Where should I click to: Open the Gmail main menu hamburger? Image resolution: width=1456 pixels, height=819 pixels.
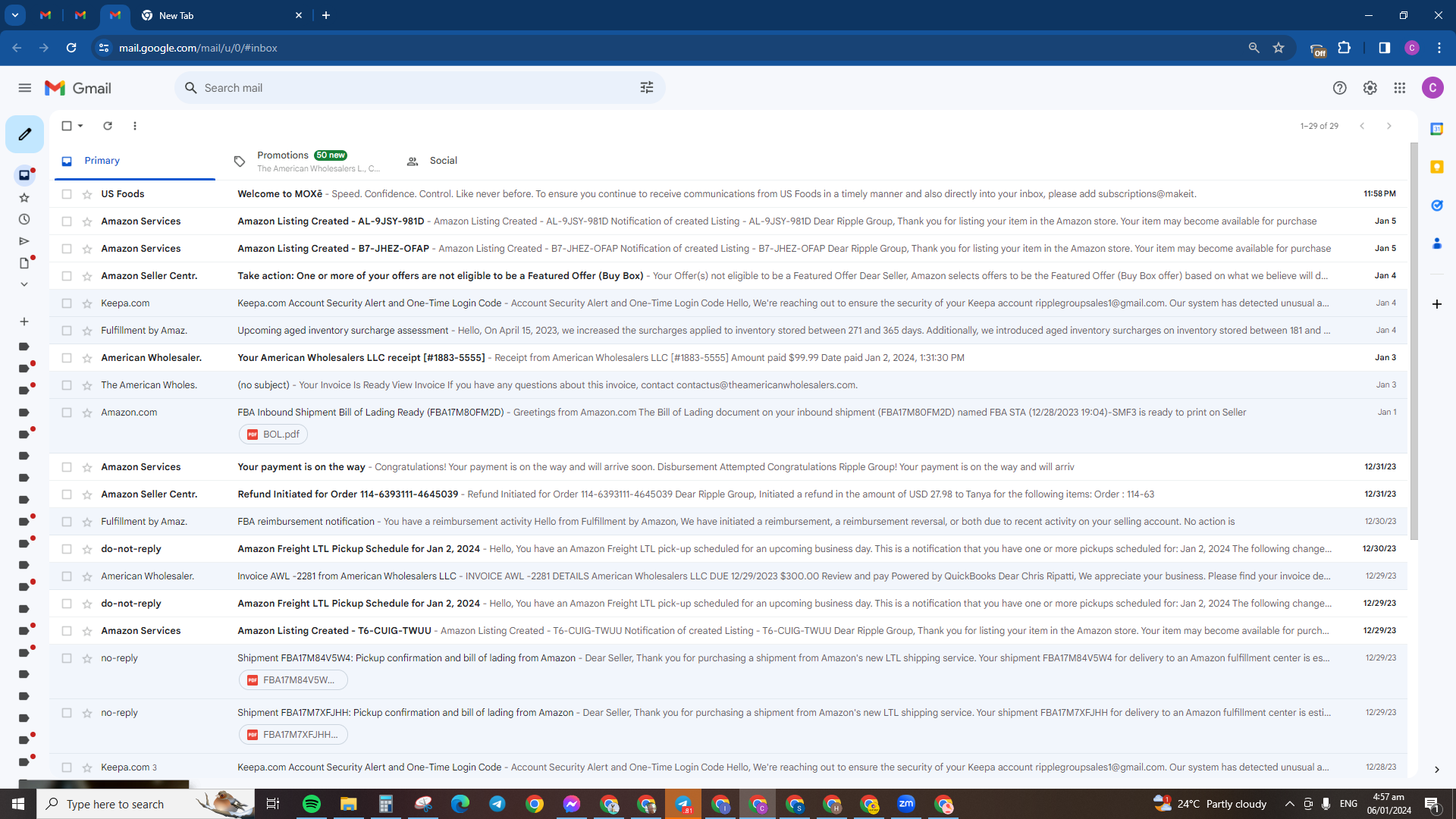point(25,88)
